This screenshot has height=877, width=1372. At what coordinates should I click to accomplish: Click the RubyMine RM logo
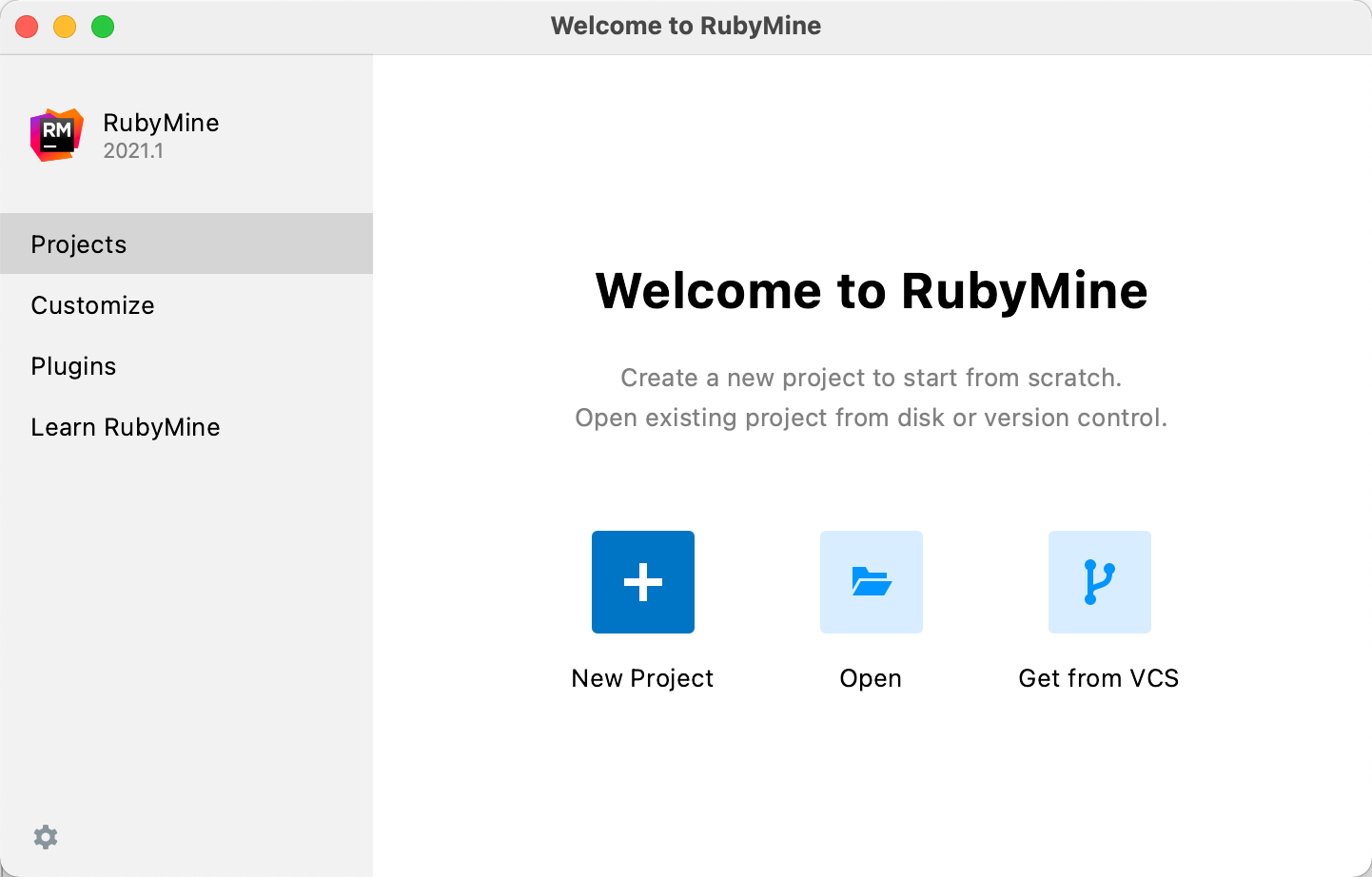pyautogui.click(x=57, y=135)
